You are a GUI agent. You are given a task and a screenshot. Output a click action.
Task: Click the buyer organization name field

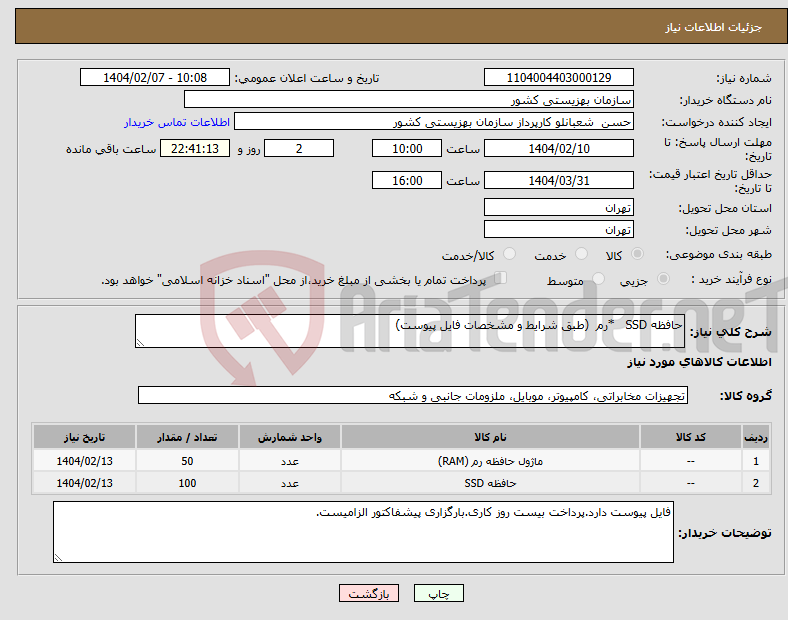[409, 99]
